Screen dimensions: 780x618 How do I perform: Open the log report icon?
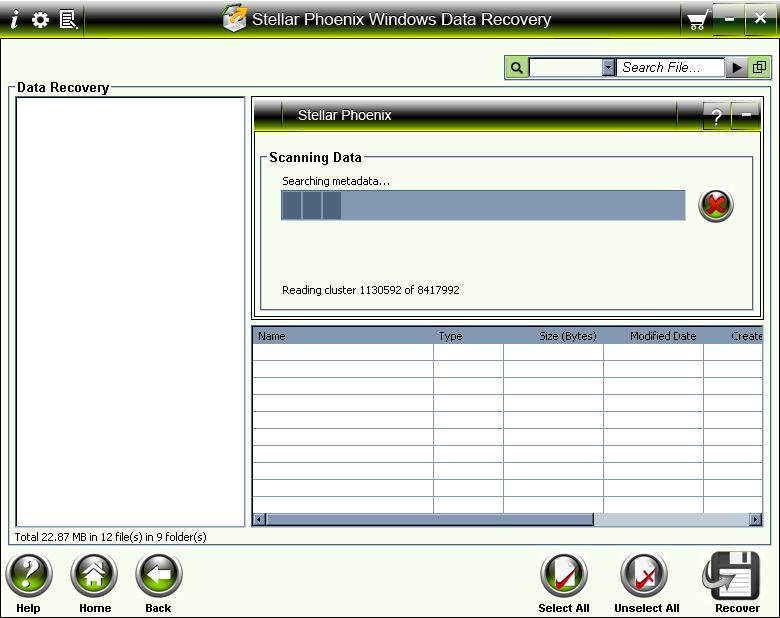[68, 19]
